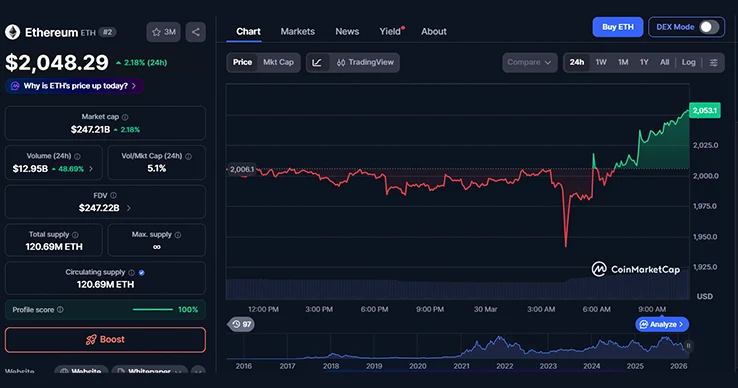Viewport: 738px width, 388px height.
Task: Click the $247.22B FDV value
Action: (99, 208)
